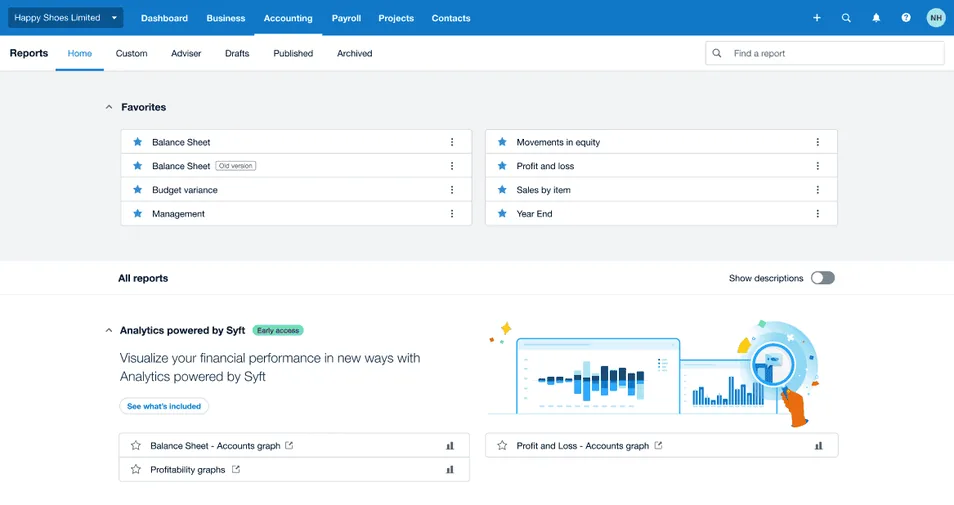This screenshot has height=505, width=954.
Task: Open the help question mark icon
Action: [x=906, y=18]
